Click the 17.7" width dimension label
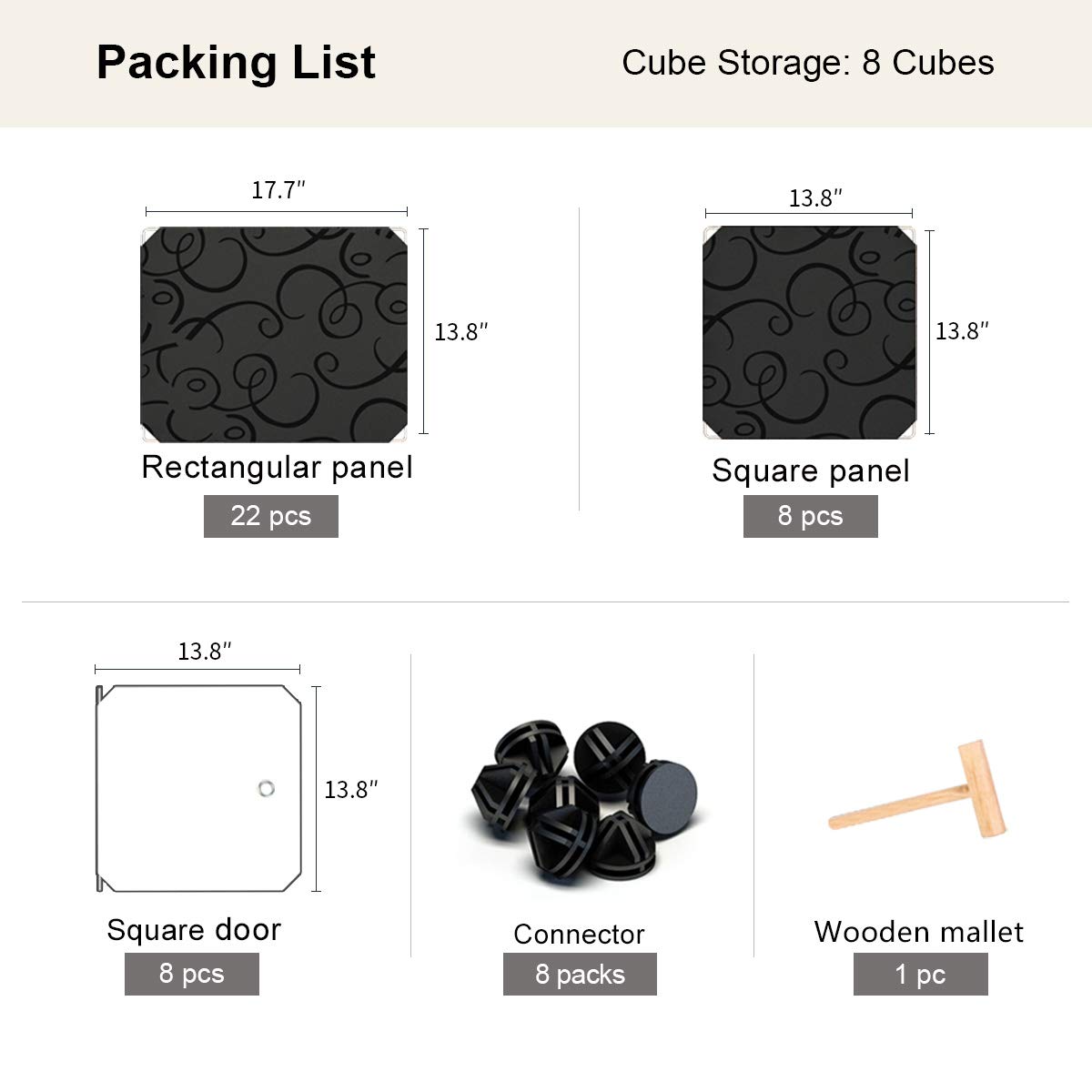The image size is (1092, 1092). coord(278,190)
